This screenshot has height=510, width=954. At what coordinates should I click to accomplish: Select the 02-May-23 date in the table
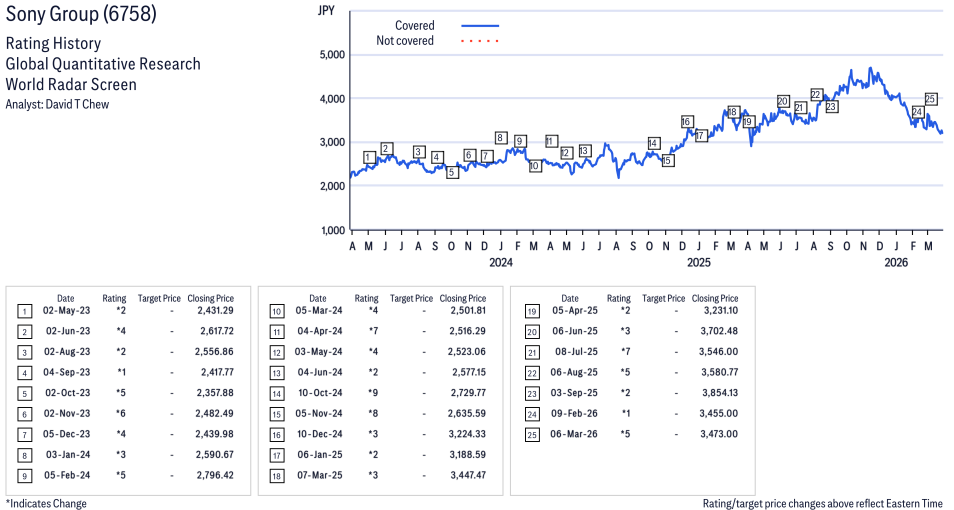coord(66,312)
